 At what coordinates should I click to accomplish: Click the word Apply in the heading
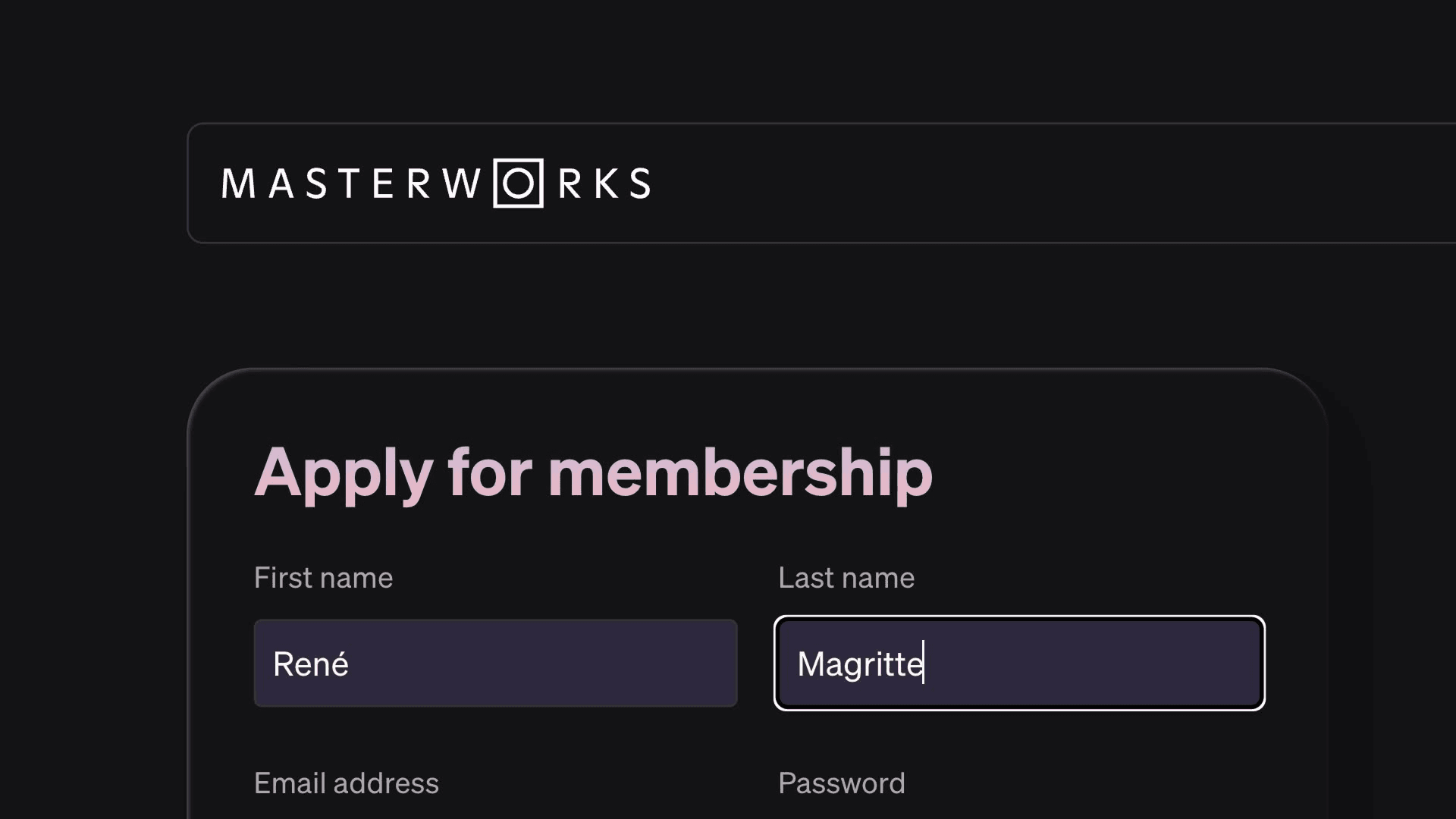(x=343, y=472)
